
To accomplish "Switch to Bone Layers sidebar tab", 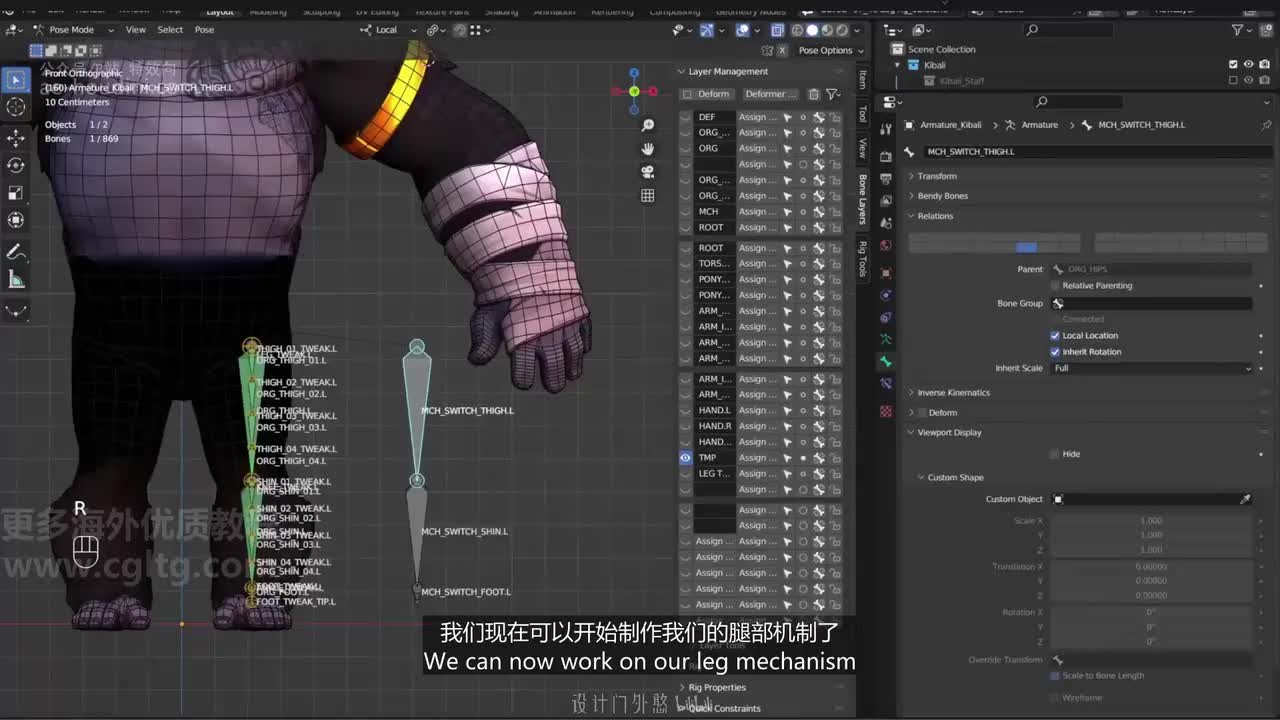I will (x=863, y=199).
